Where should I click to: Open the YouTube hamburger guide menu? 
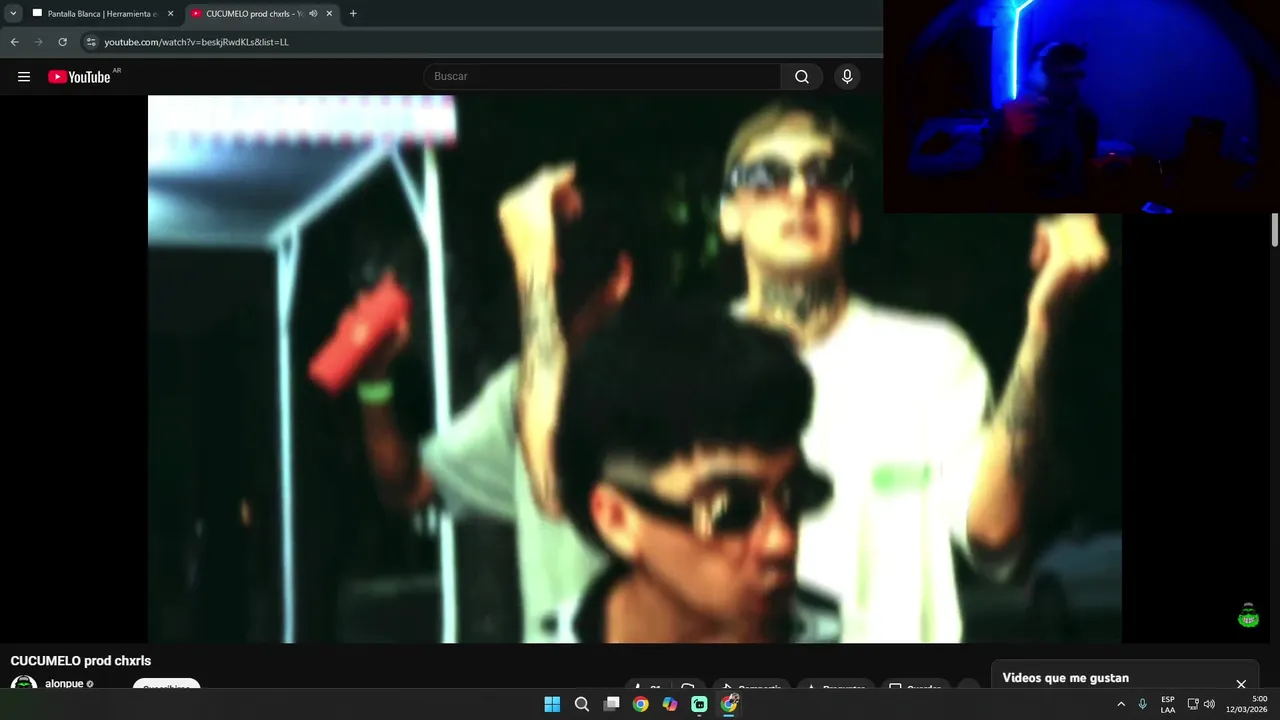click(x=24, y=77)
